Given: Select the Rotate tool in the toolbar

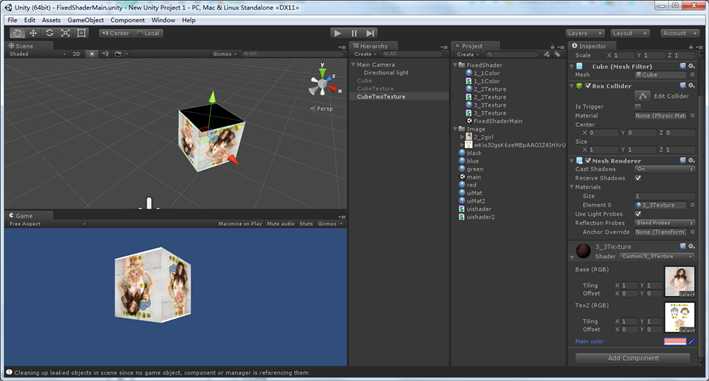Looking at the screenshot, I should (x=50, y=33).
